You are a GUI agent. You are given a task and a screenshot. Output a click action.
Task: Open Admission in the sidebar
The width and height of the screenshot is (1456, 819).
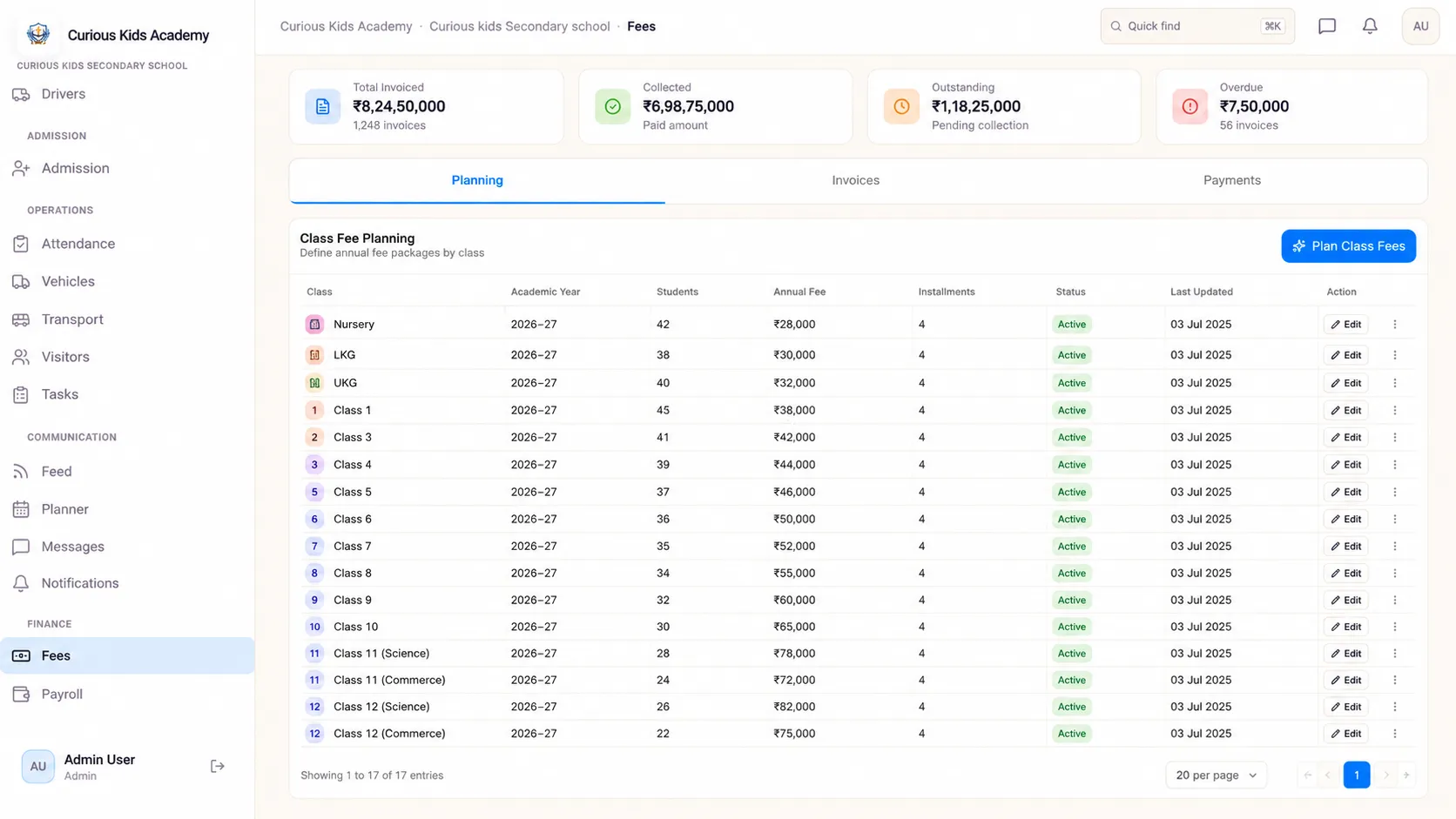[127, 168]
